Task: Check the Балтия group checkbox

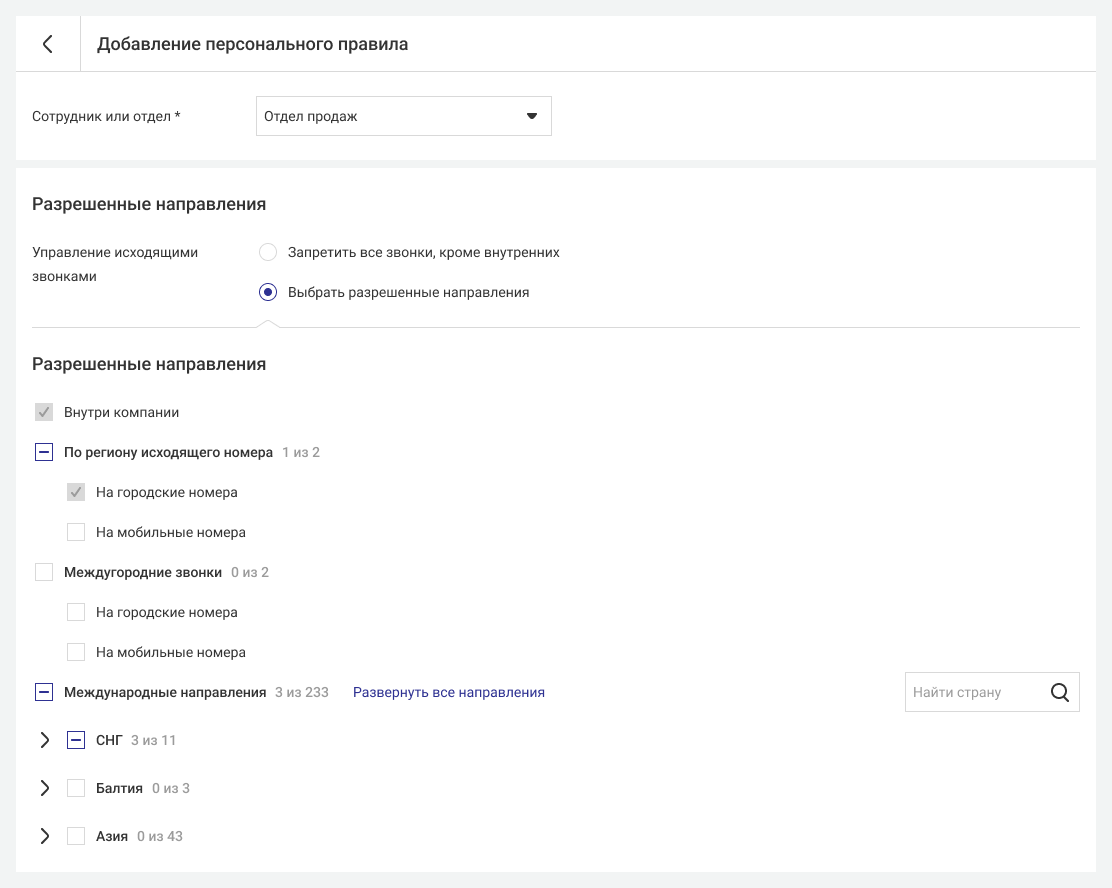Action: pyautogui.click(x=76, y=788)
